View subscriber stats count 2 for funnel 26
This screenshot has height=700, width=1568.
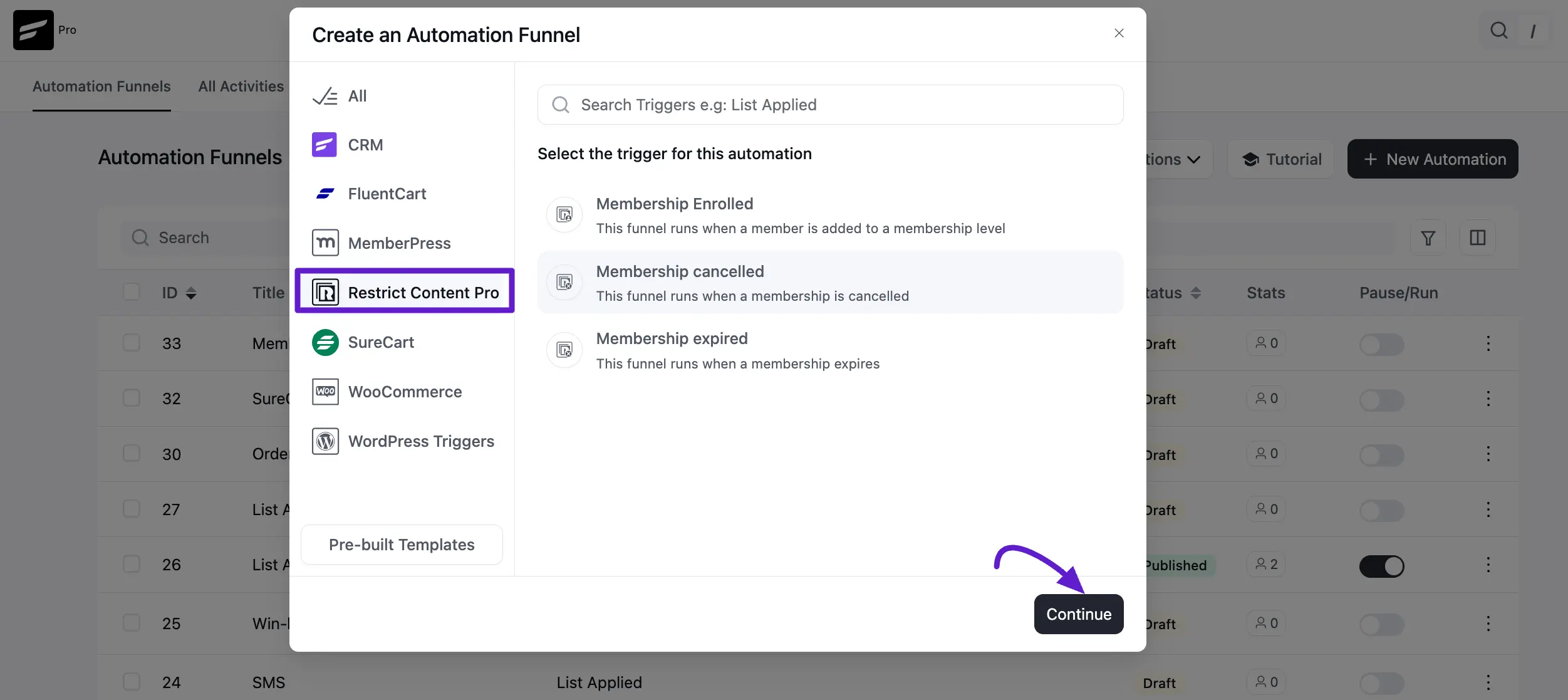[x=1266, y=564]
